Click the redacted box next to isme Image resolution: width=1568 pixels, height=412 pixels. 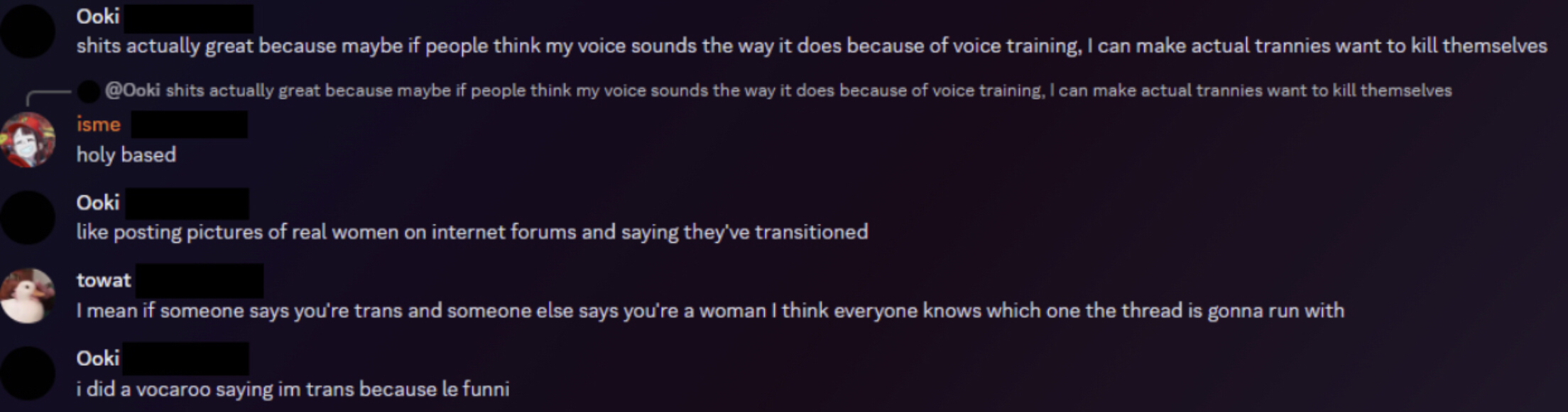[190, 124]
